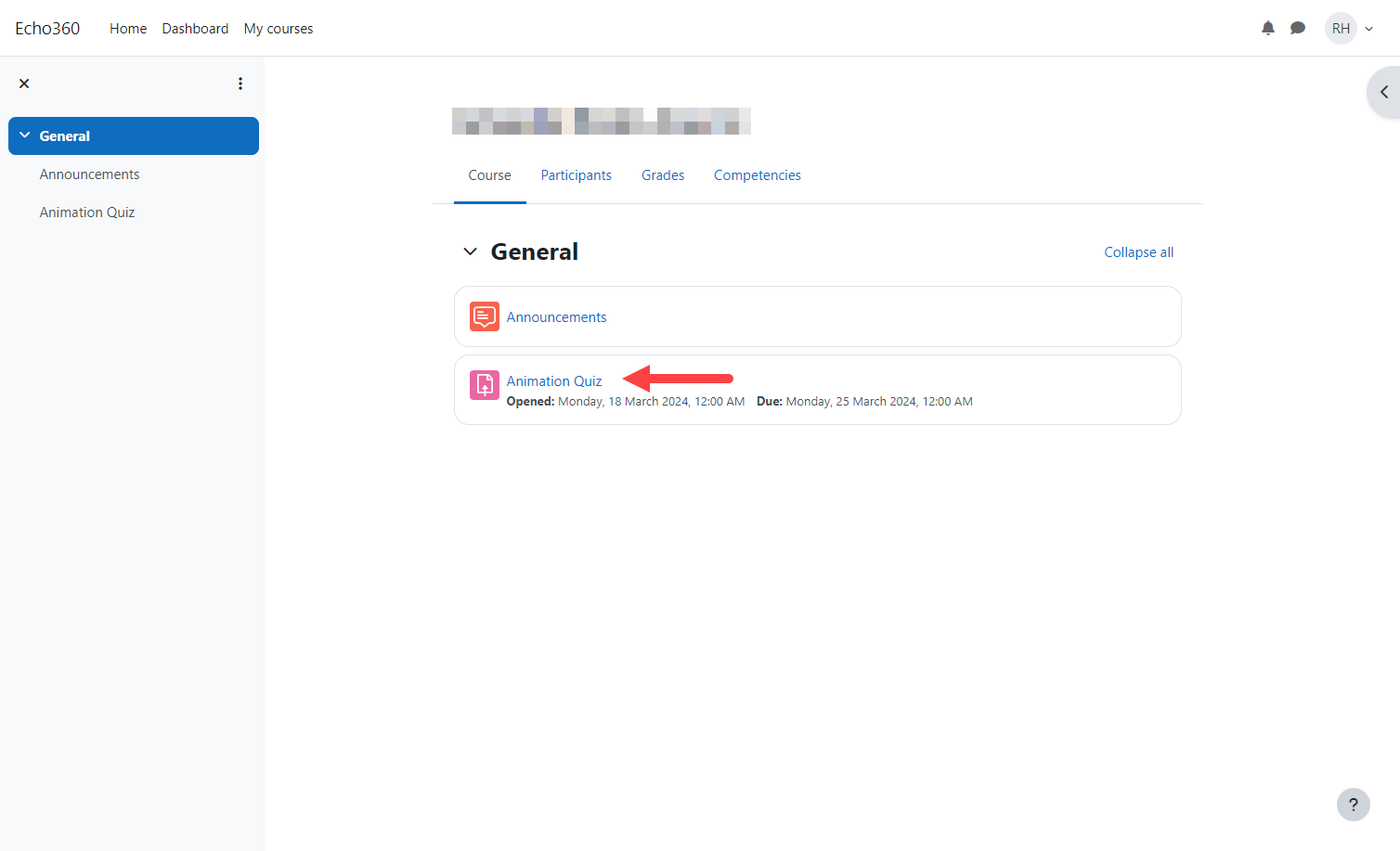The image size is (1400, 851).
Task: Switch to the Grades tab
Action: point(663,175)
